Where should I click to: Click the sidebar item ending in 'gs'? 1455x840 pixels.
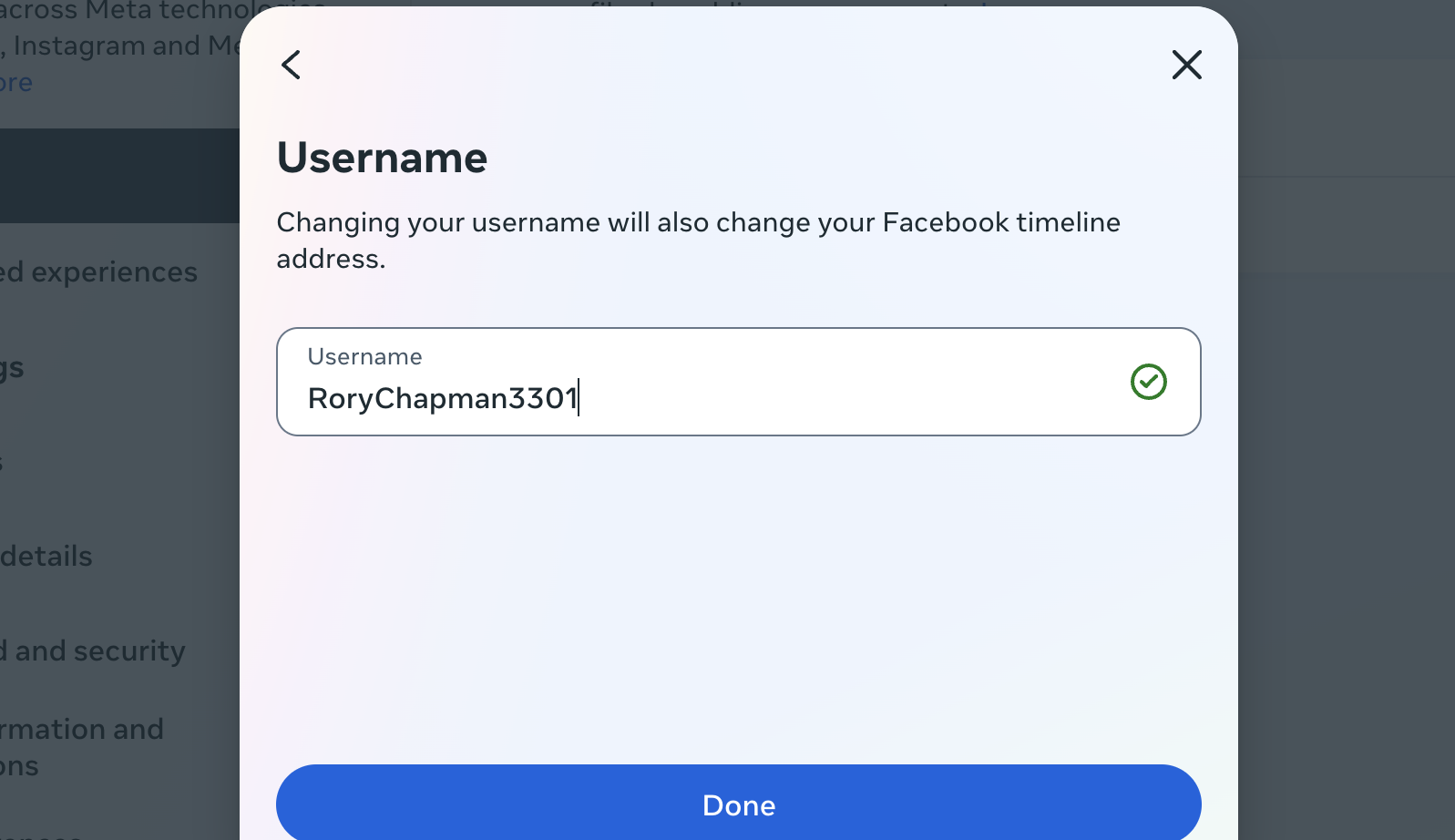(13, 367)
